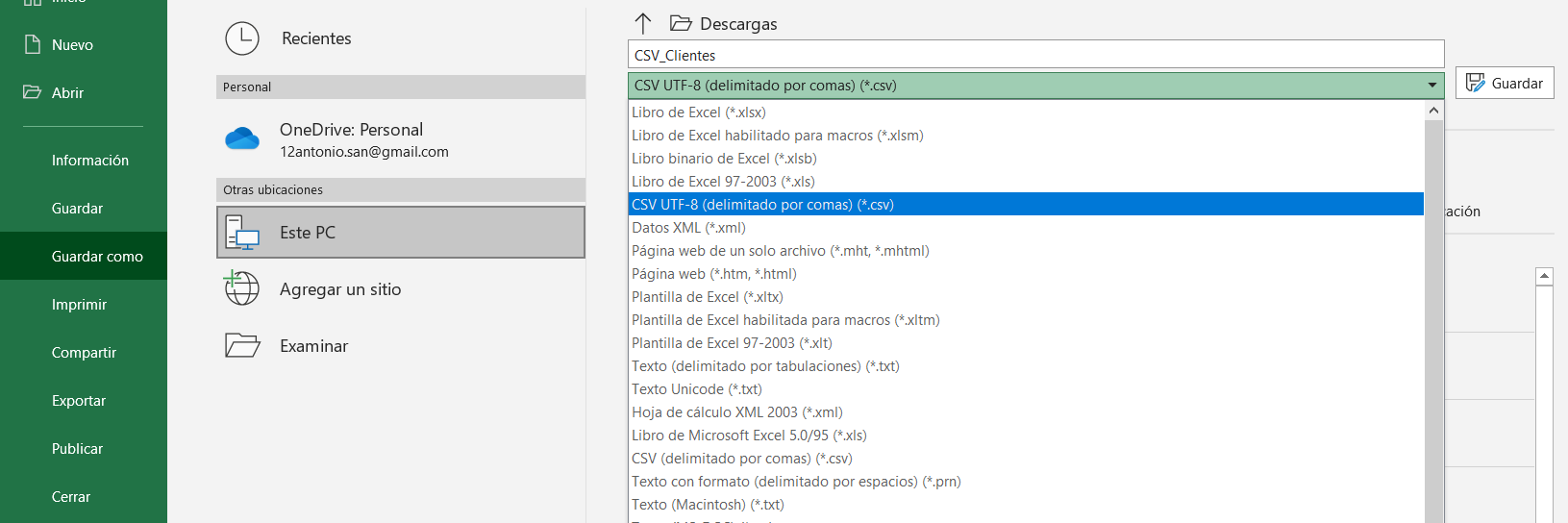Open the Descargas folder path link
This screenshot has height=523, width=1568.
point(738,24)
